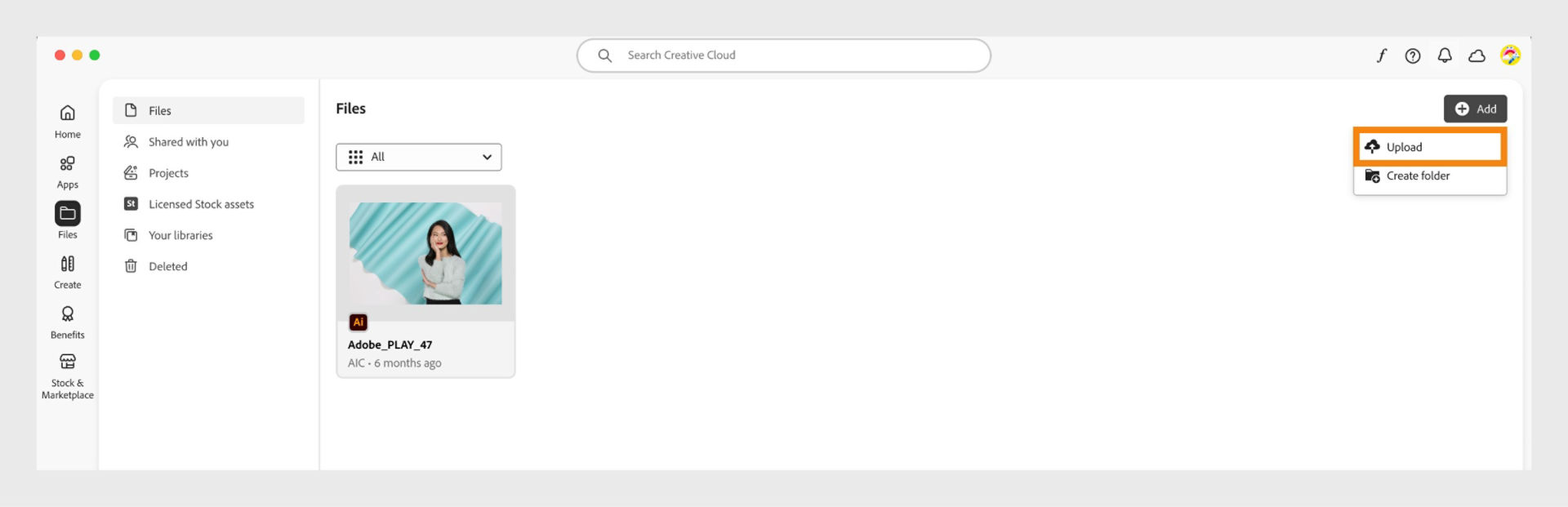Select the Files folder icon in left rail
1568x507 pixels.
68,213
